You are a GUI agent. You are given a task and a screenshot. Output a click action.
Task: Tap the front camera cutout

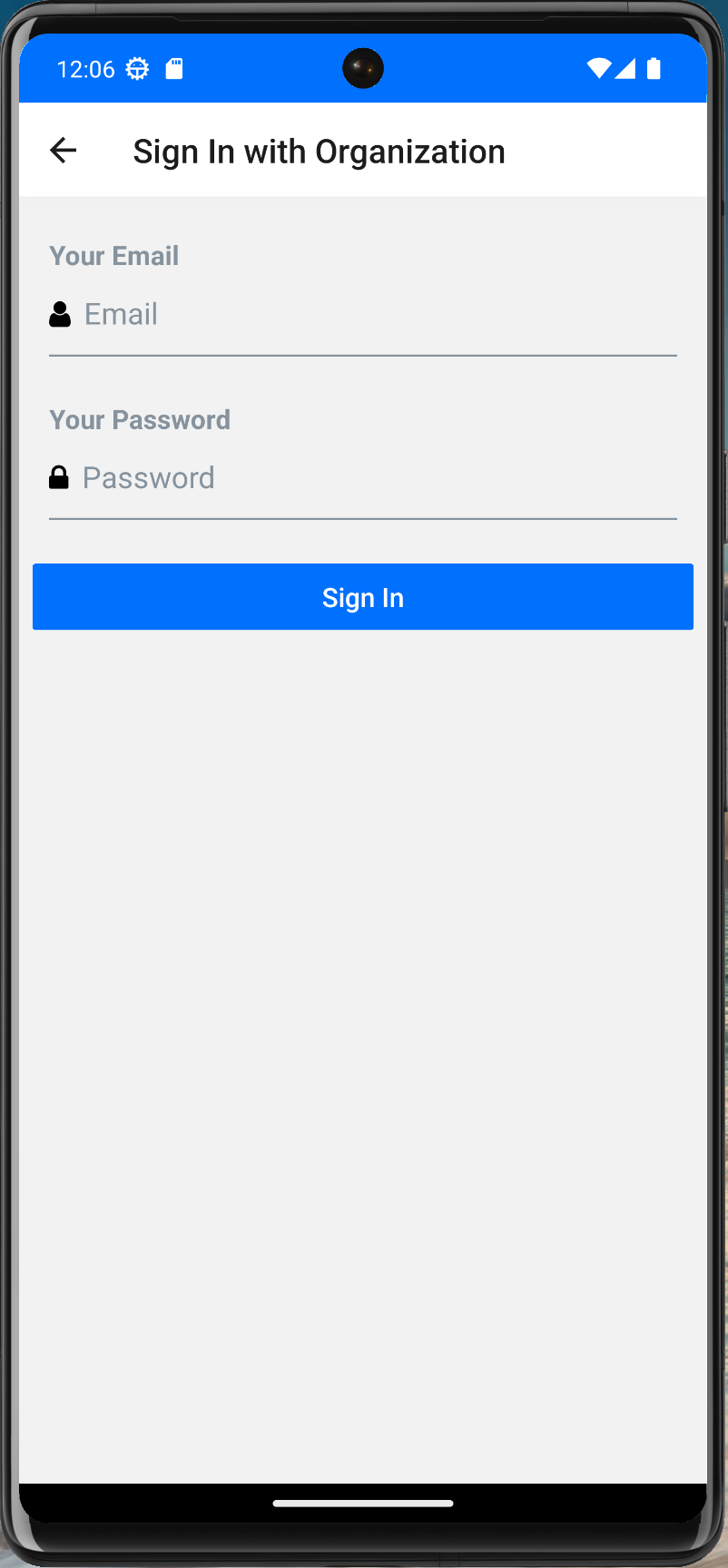[363, 68]
